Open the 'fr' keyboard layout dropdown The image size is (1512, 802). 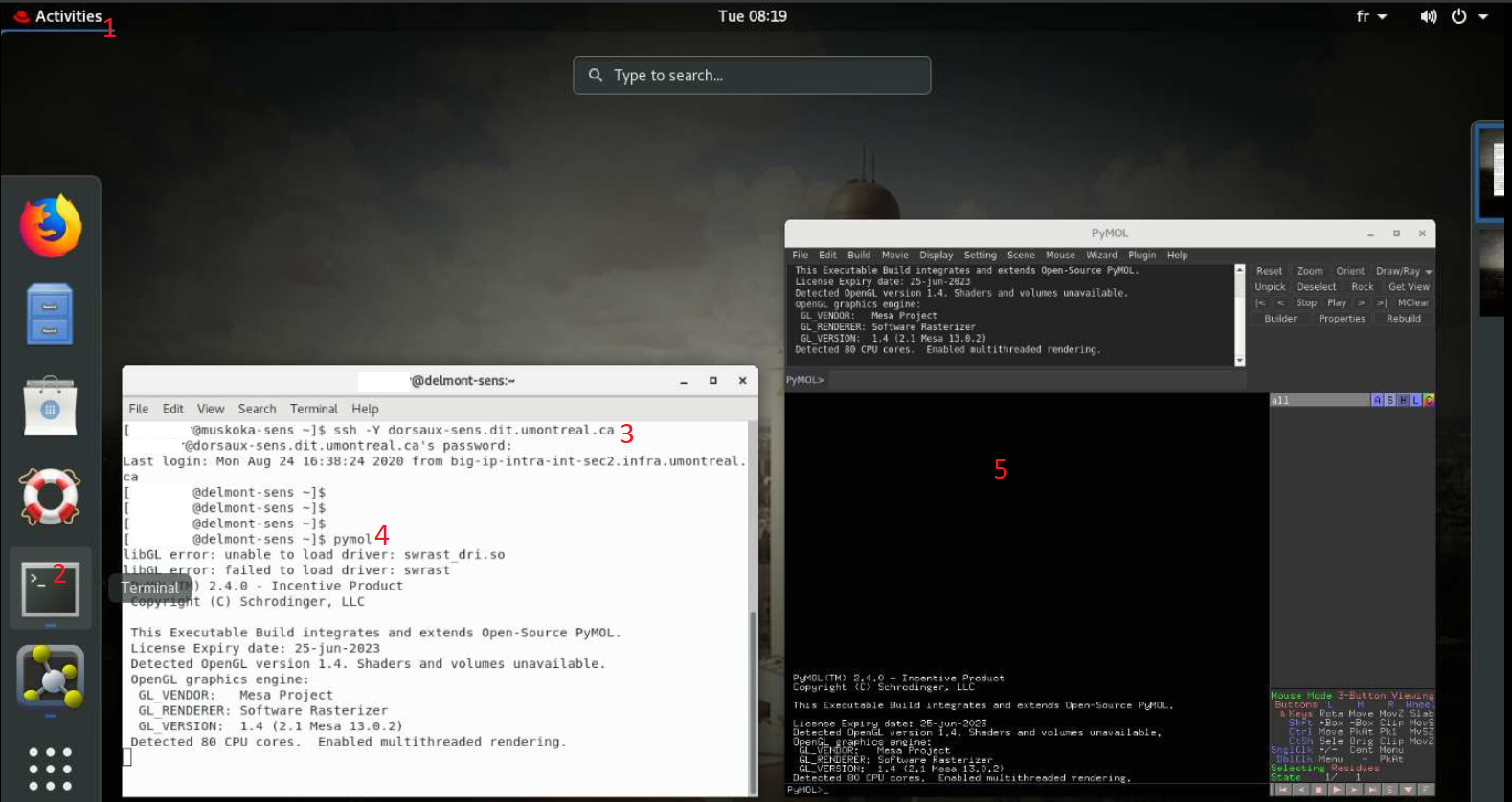(x=1372, y=16)
